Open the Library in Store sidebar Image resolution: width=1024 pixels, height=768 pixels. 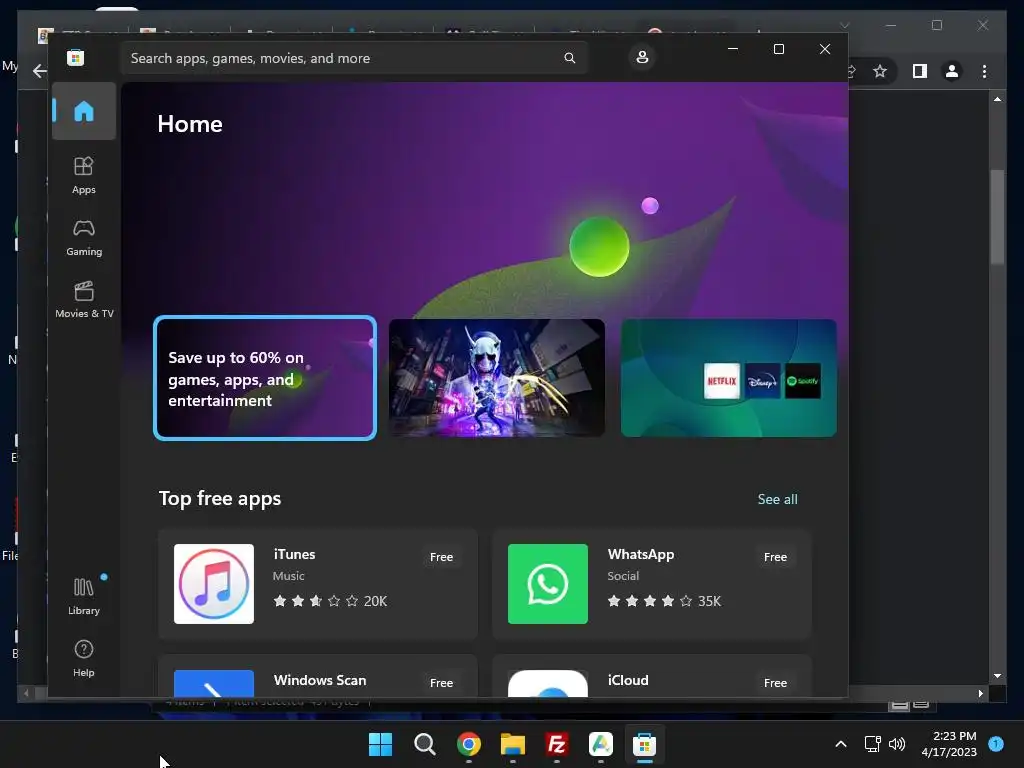[x=84, y=596]
